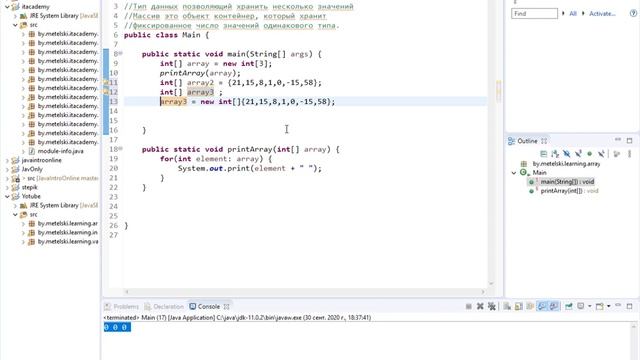Minimize the Console view
The height and width of the screenshot is (360, 640).
pos(618,305)
